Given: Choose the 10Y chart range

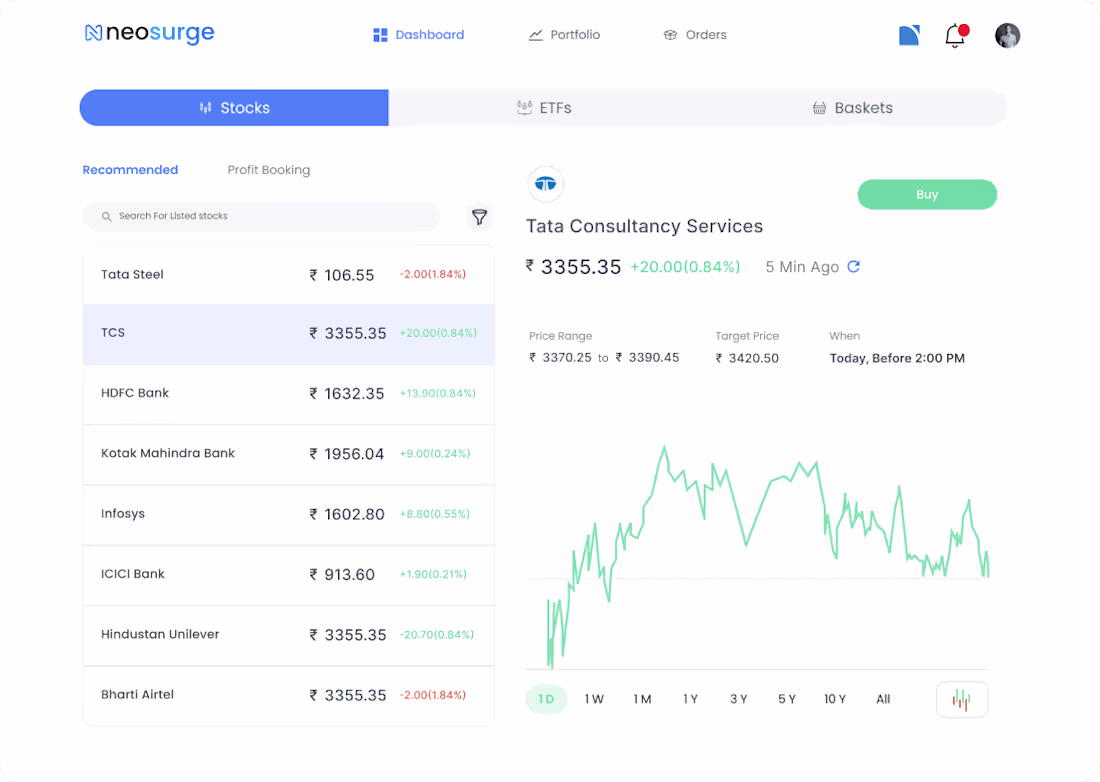Looking at the screenshot, I should tap(835, 699).
